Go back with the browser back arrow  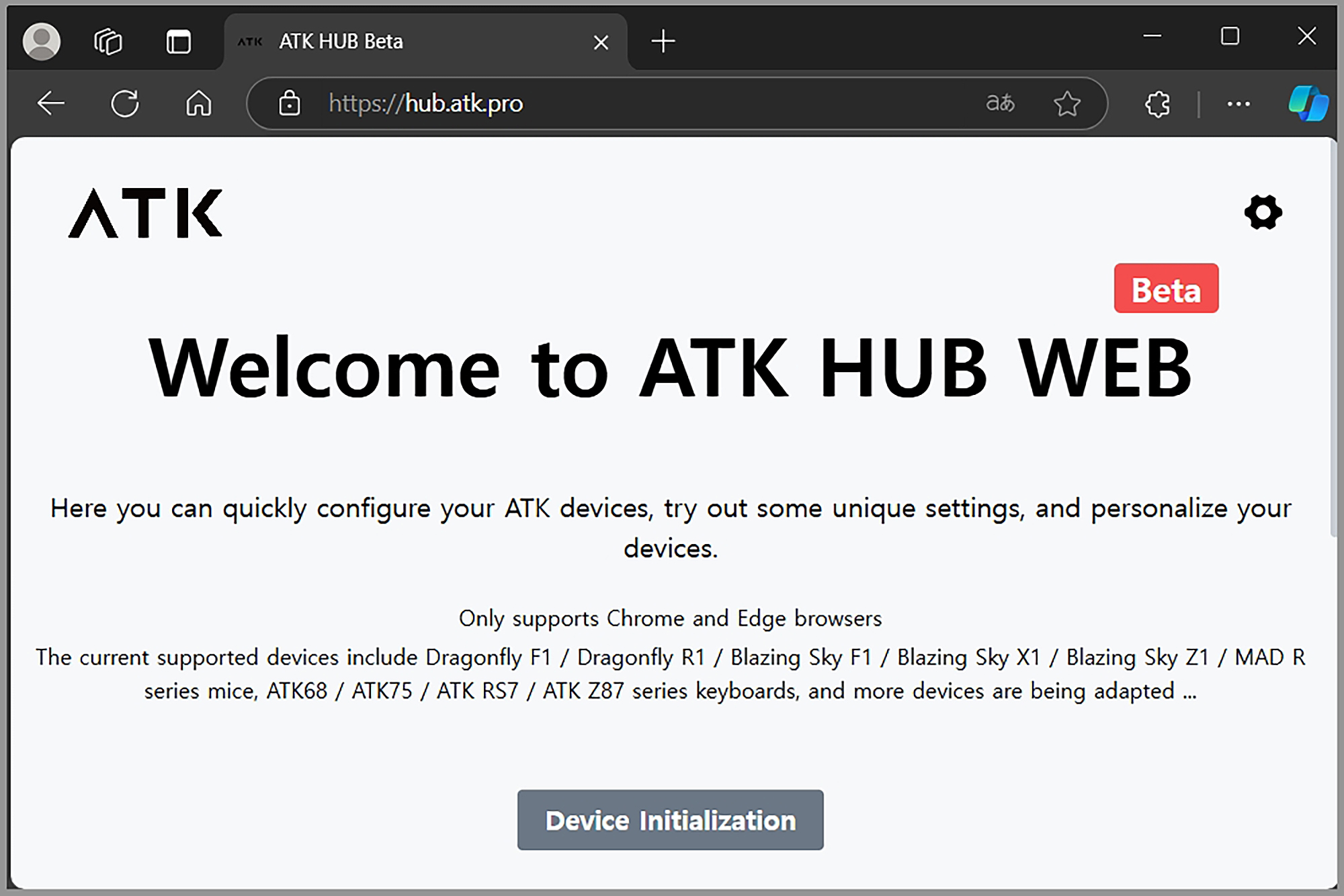point(51,103)
